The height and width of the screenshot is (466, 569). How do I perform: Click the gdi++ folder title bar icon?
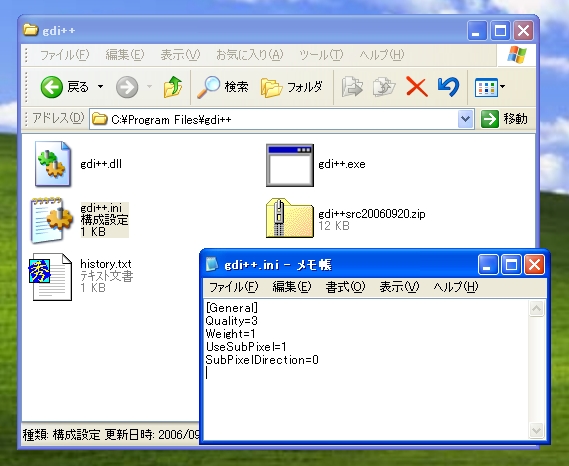(x=30, y=30)
